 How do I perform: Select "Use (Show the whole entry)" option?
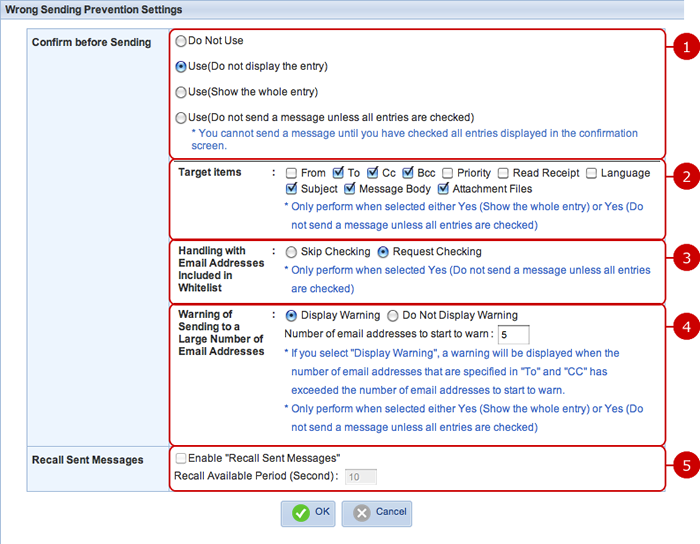[x=181, y=92]
